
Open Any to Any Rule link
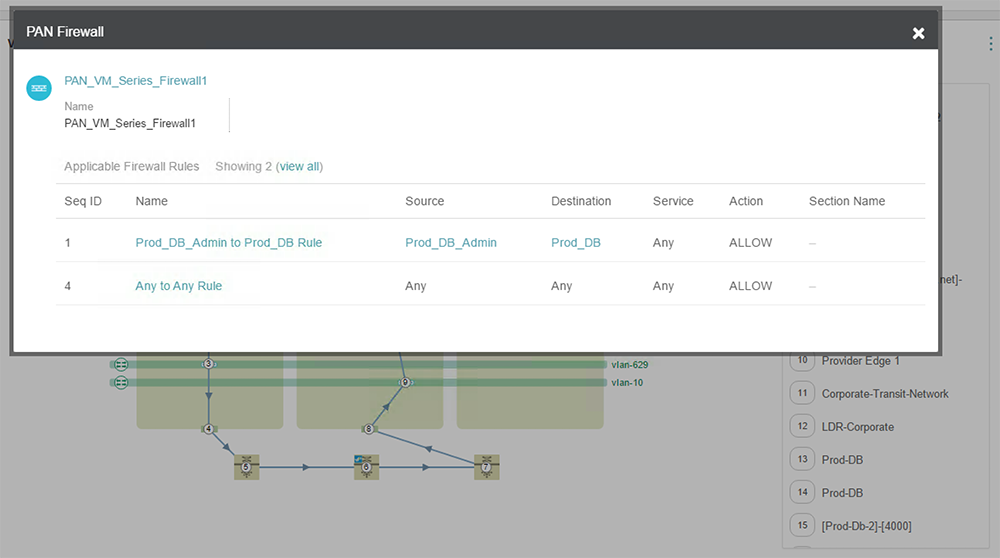tap(179, 286)
